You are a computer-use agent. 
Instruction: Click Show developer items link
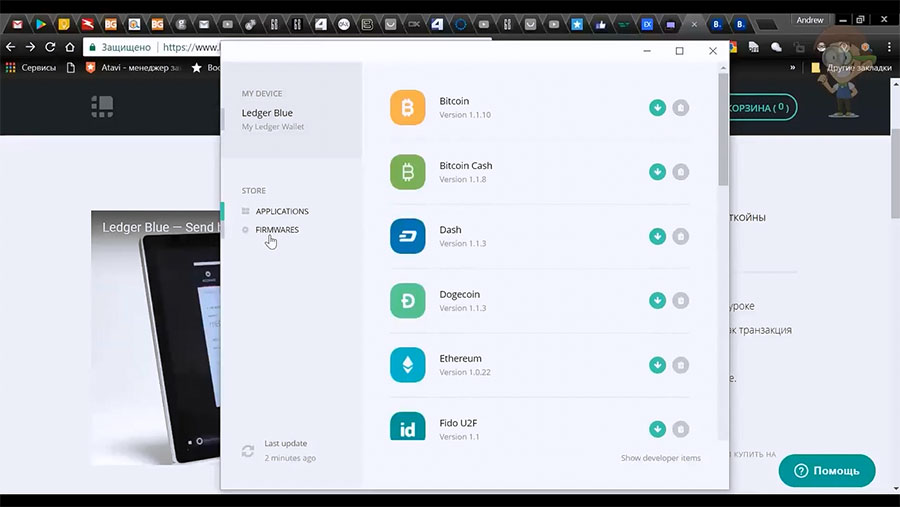(661, 458)
